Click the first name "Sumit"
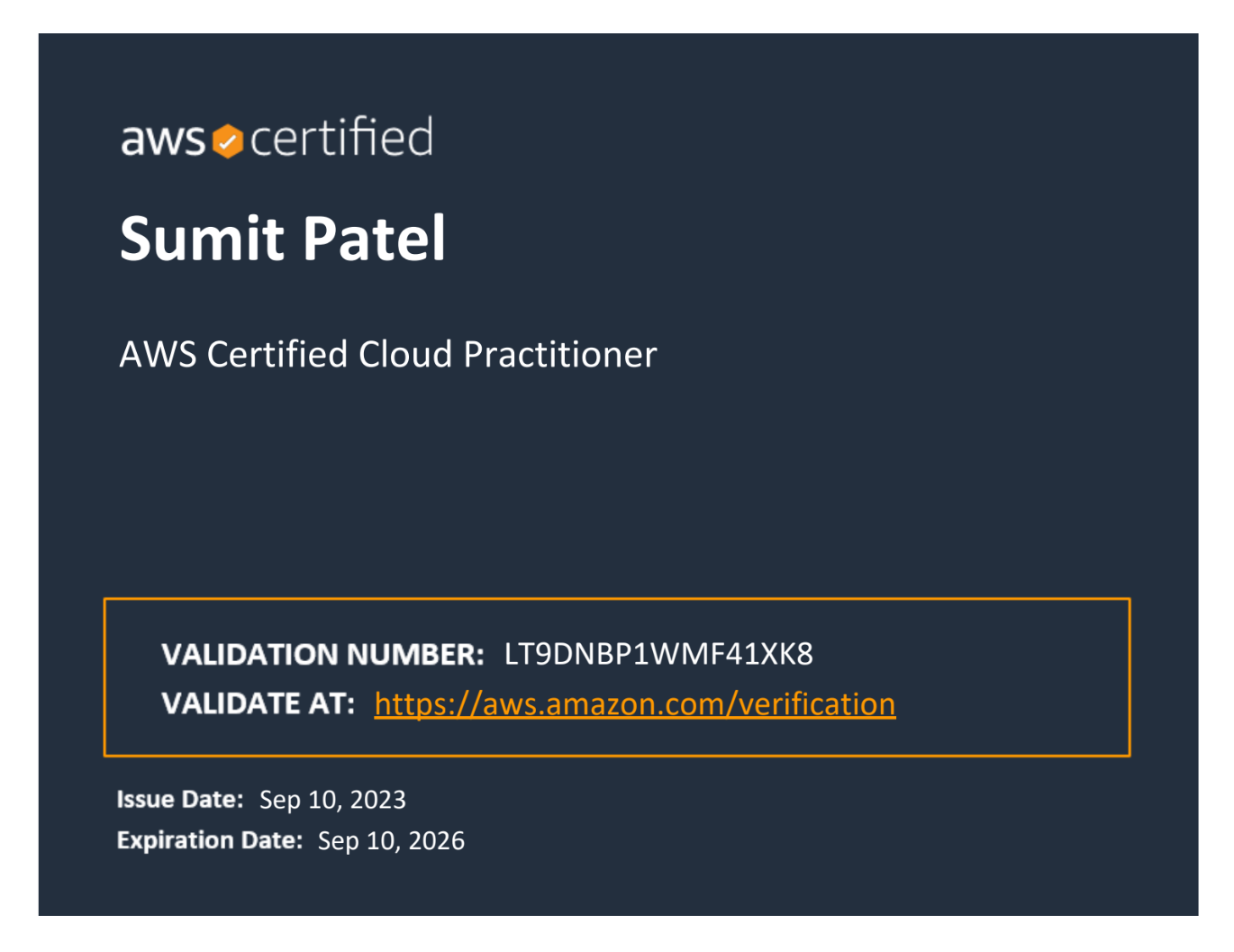 coord(202,239)
